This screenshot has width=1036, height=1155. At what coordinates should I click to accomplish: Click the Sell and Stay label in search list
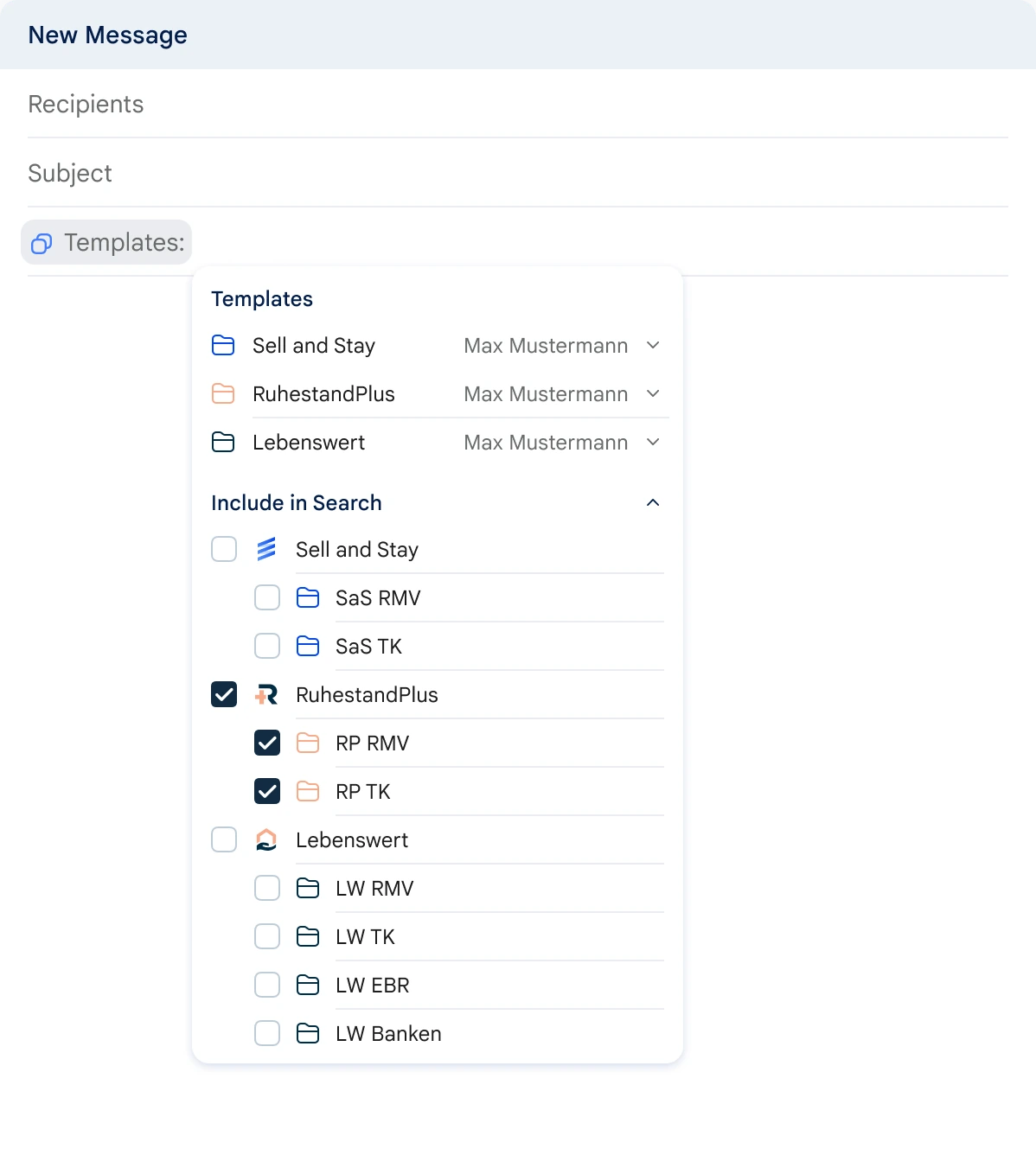click(357, 550)
